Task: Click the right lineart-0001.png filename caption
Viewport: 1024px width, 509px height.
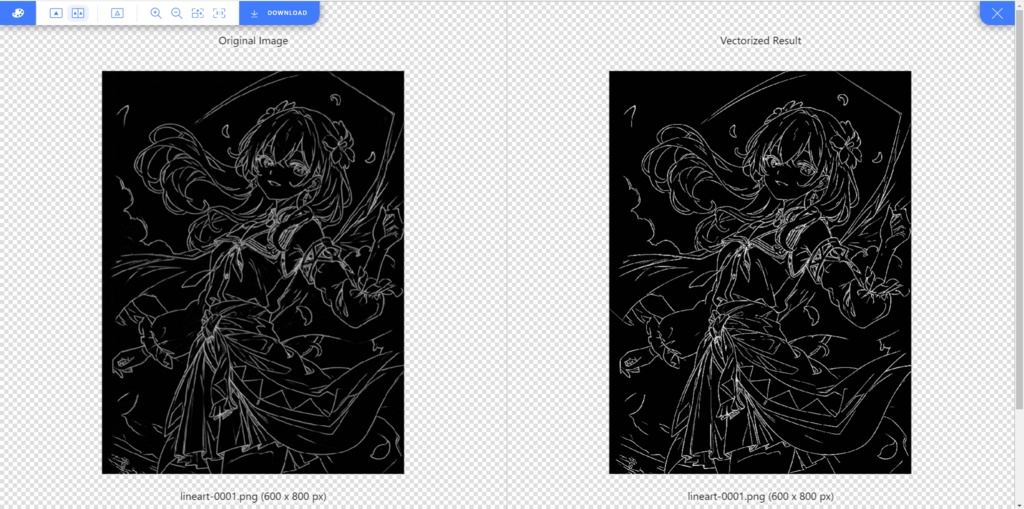Action: click(x=761, y=496)
